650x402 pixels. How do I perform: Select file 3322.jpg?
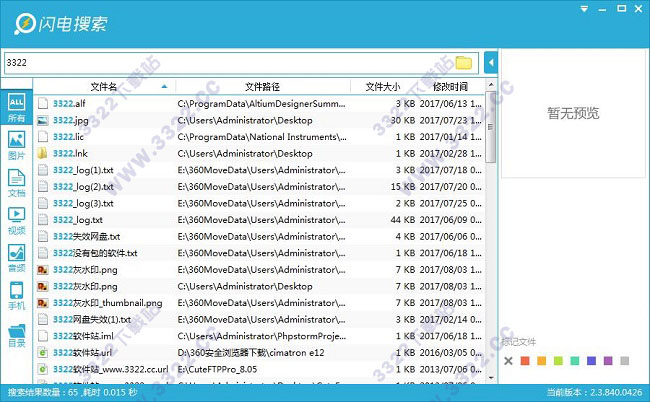[x=70, y=120]
